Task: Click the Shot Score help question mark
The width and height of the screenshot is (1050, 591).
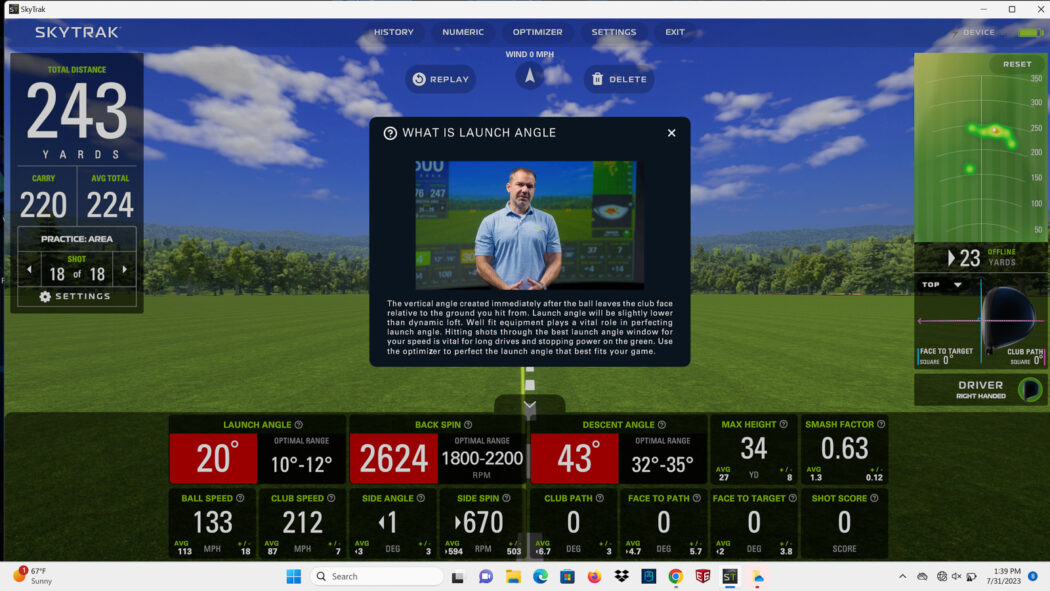Action: (874, 497)
